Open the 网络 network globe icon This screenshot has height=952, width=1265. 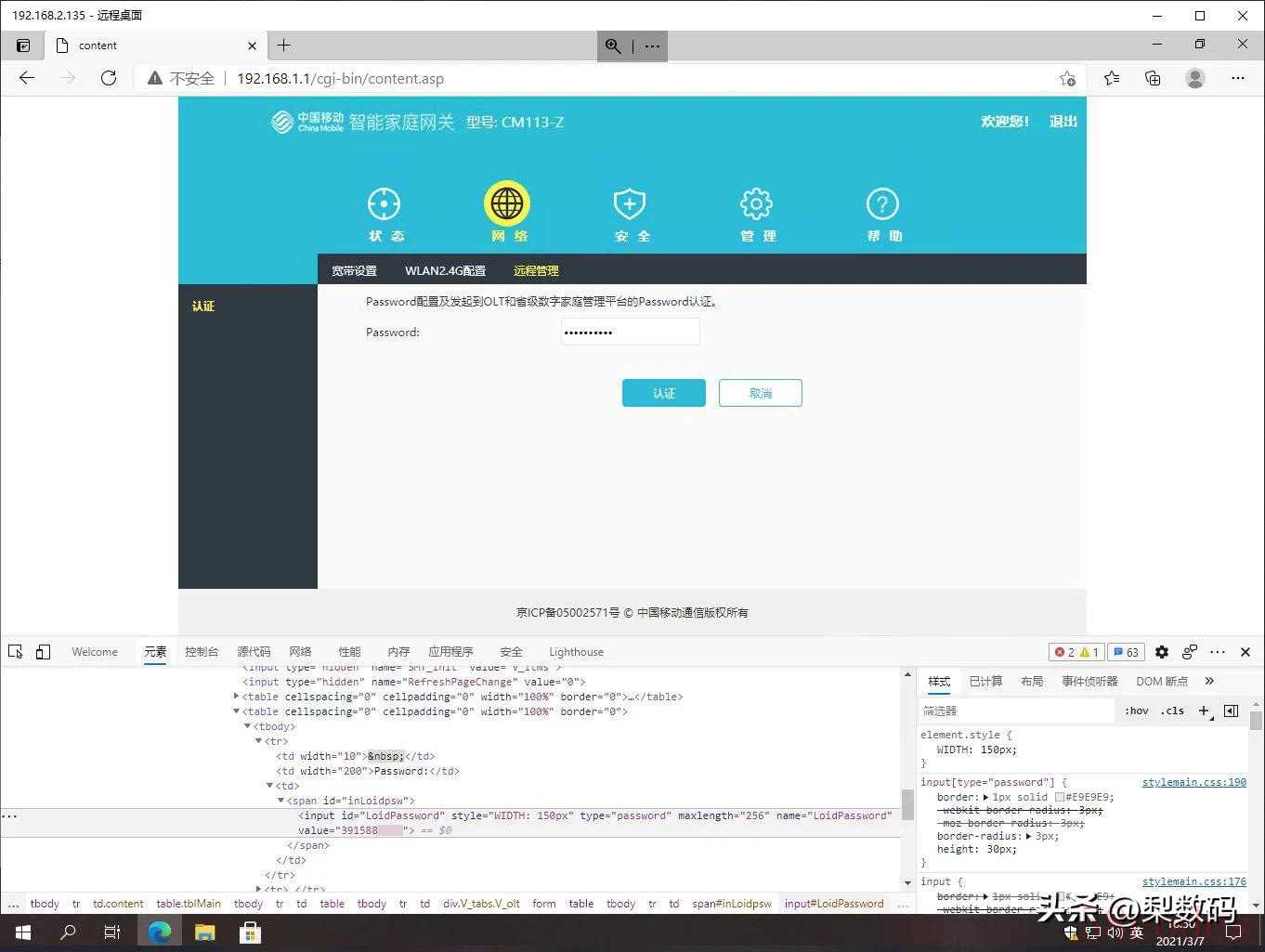pyautogui.click(x=507, y=203)
